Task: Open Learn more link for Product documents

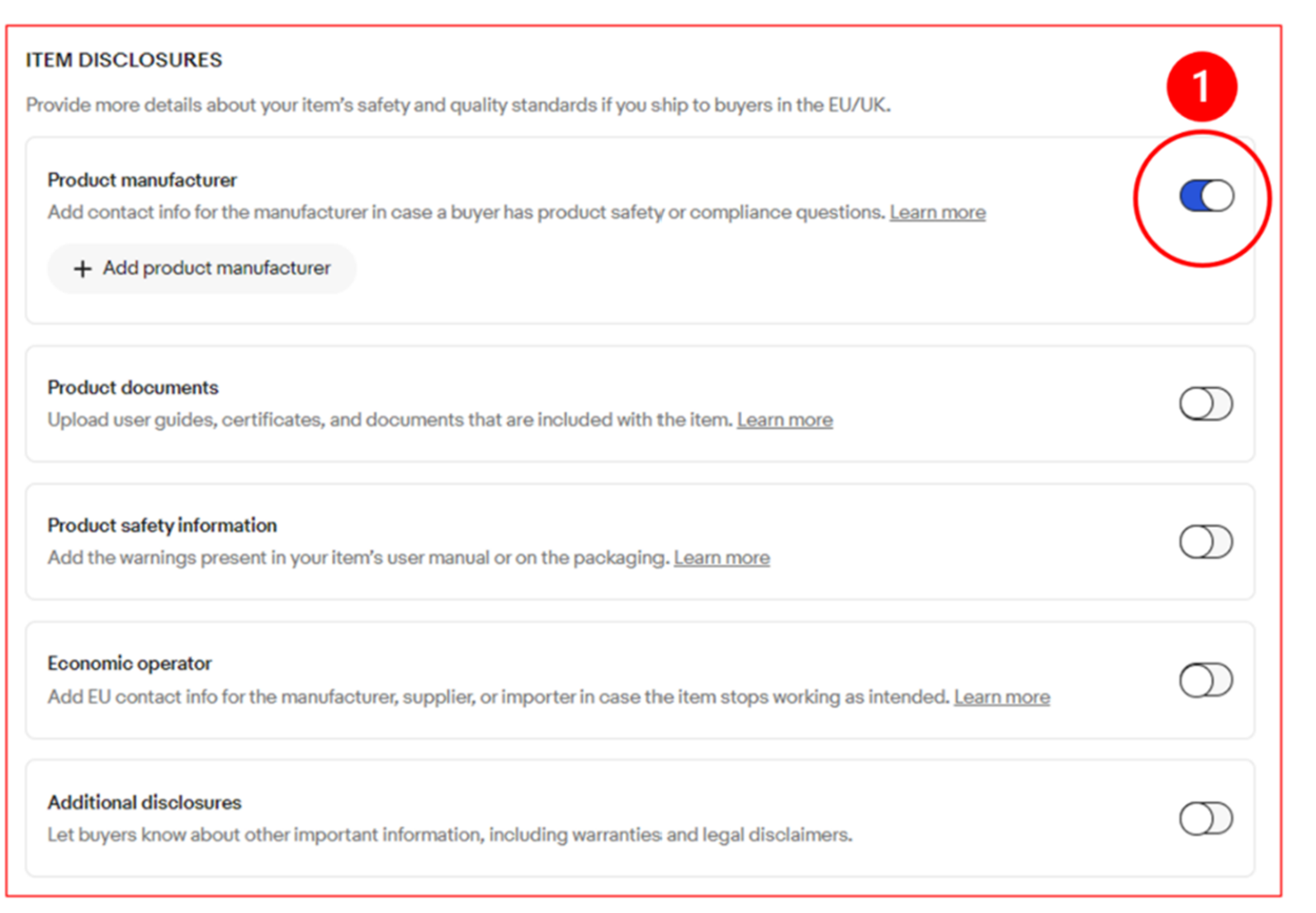Action: point(784,420)
